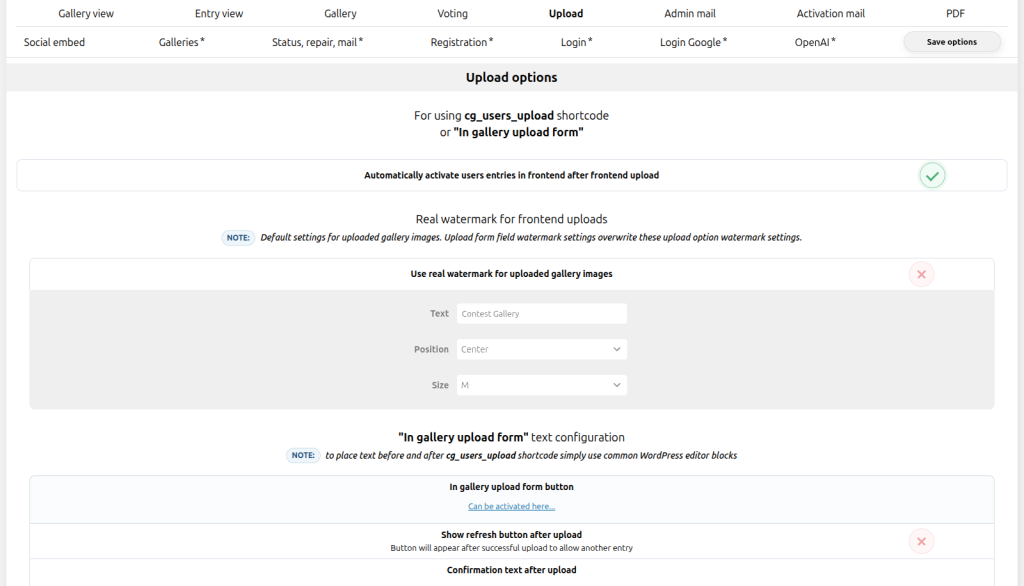Open the Login Google* tab
The image size is (1024, 586).
(694, 42)
